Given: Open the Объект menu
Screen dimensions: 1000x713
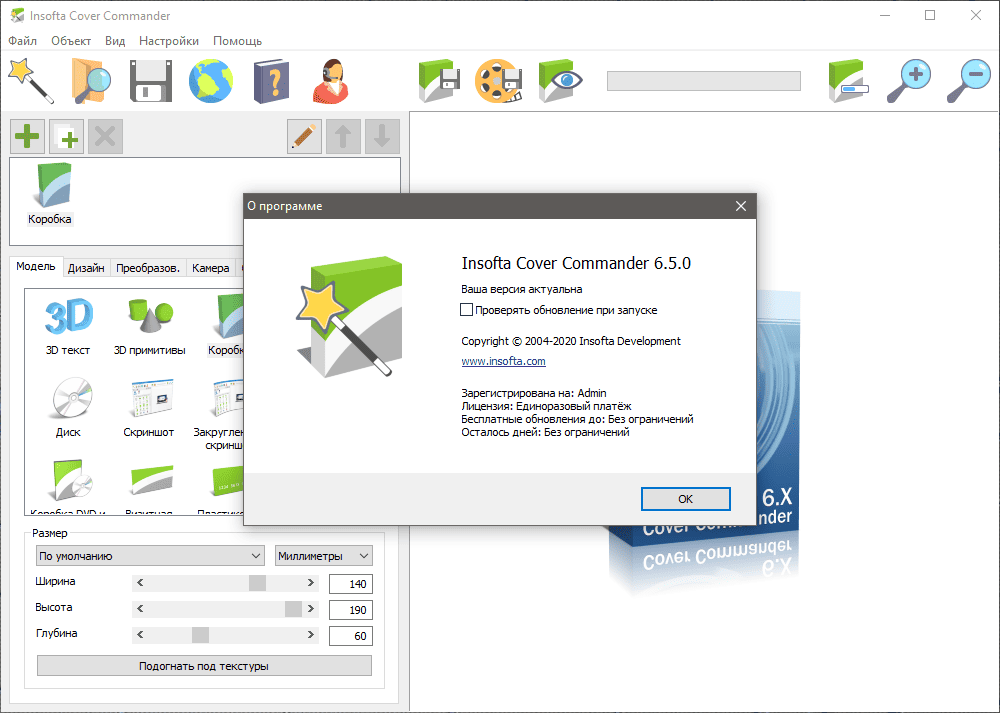Looking at the screenshot, I should pyautogui.click(x=71, y=41).
